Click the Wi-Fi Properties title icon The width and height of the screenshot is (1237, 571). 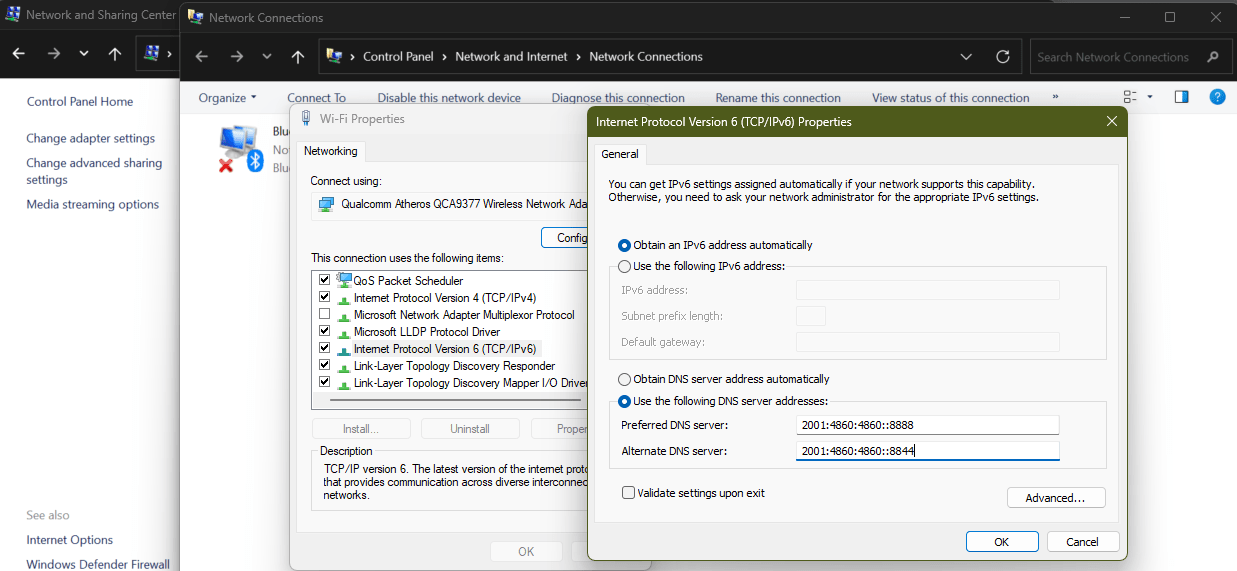pyautogui.click(x=305, y=118)
